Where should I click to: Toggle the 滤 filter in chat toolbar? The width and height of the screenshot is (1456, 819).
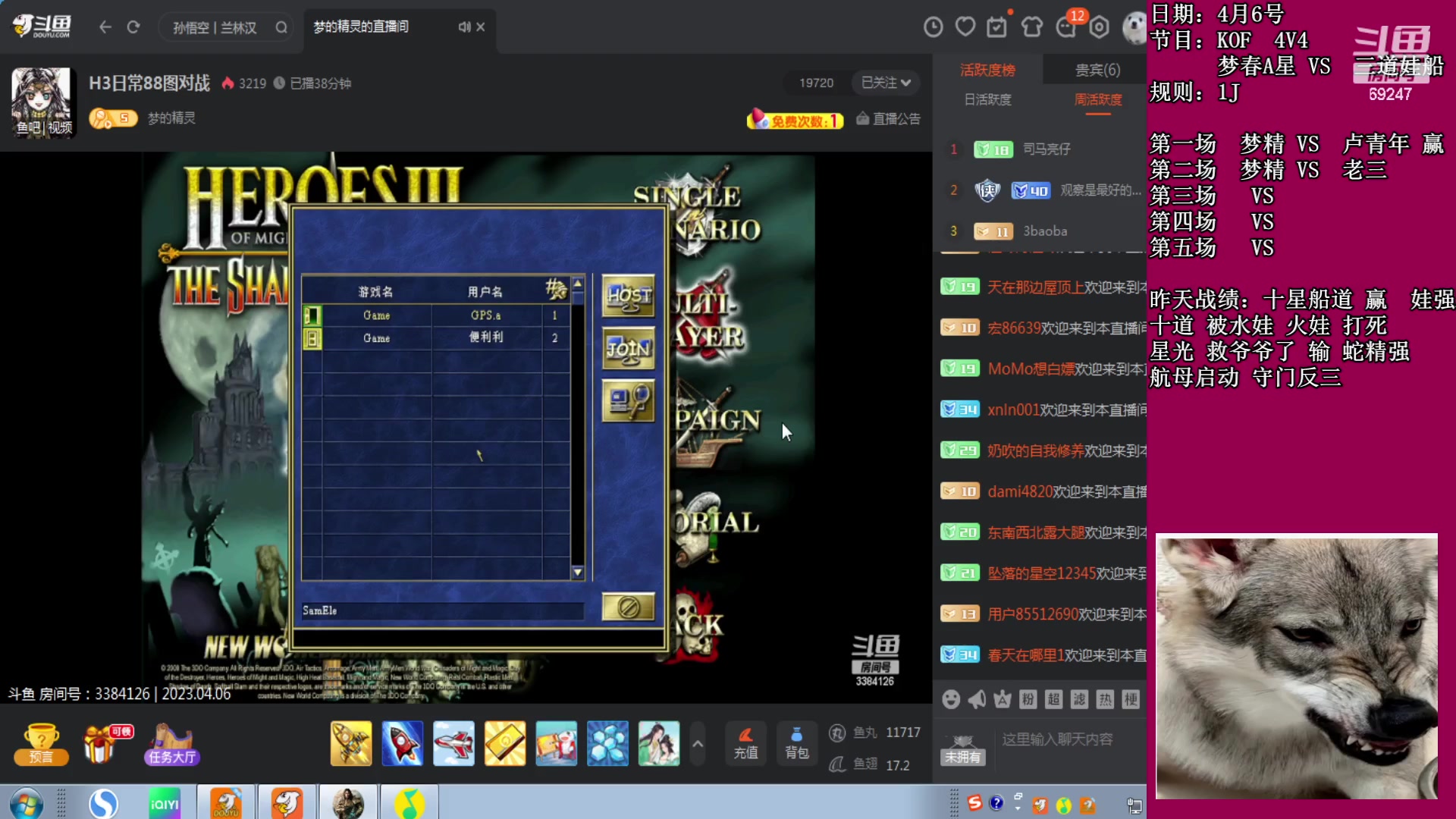click(1080, 699)
